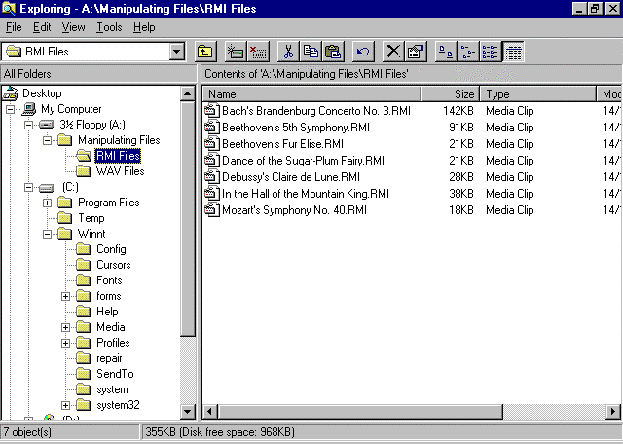Click the Delete X toolbar icon
623x444 pixels.
pos(394,51)
